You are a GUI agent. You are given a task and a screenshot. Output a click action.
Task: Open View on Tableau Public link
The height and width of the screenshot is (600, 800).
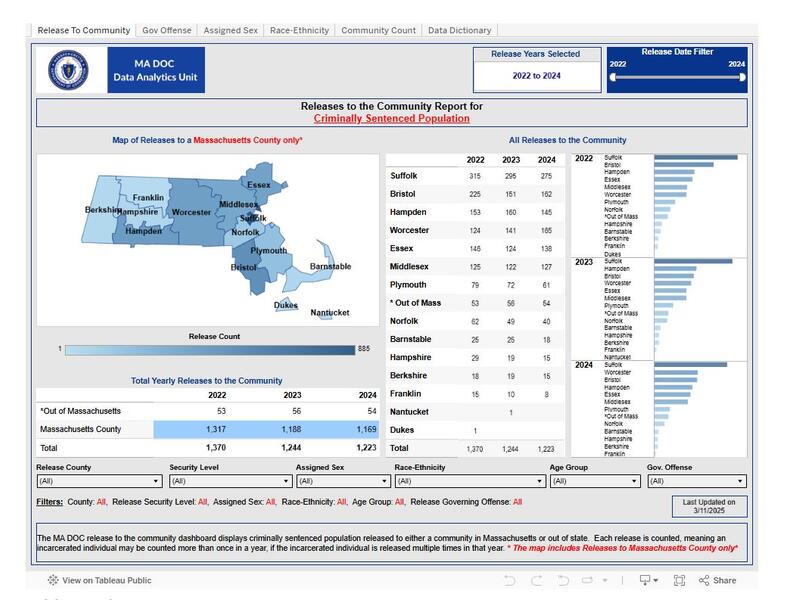click(98, 580)
